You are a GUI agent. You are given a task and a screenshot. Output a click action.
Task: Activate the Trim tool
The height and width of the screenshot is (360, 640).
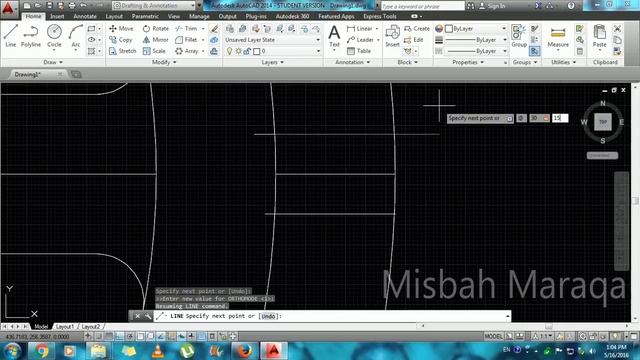pyautogui.click(x=186, y=29)
